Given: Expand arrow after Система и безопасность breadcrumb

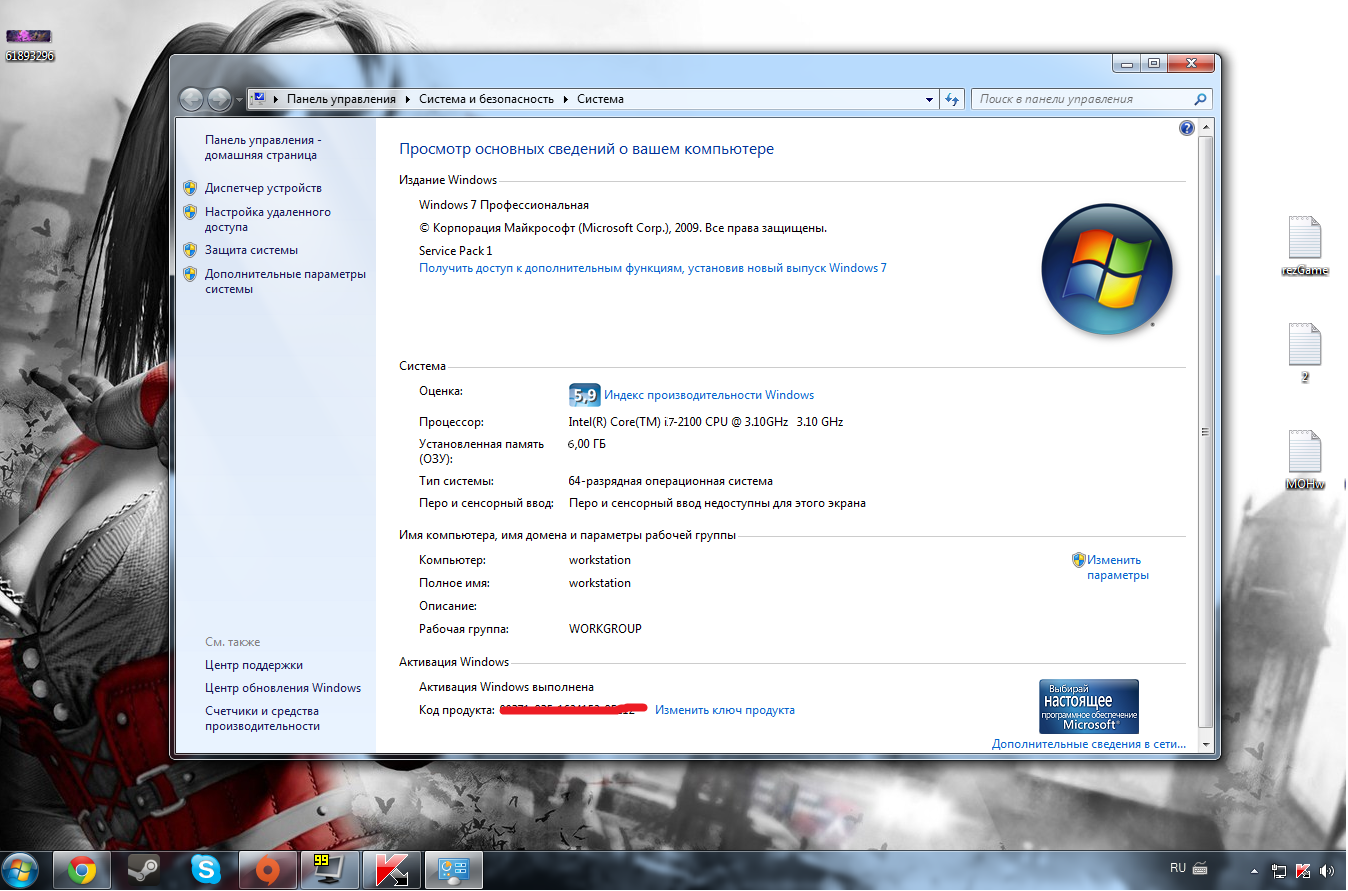Looking at the screenshot, I should [x=566, y=99].
